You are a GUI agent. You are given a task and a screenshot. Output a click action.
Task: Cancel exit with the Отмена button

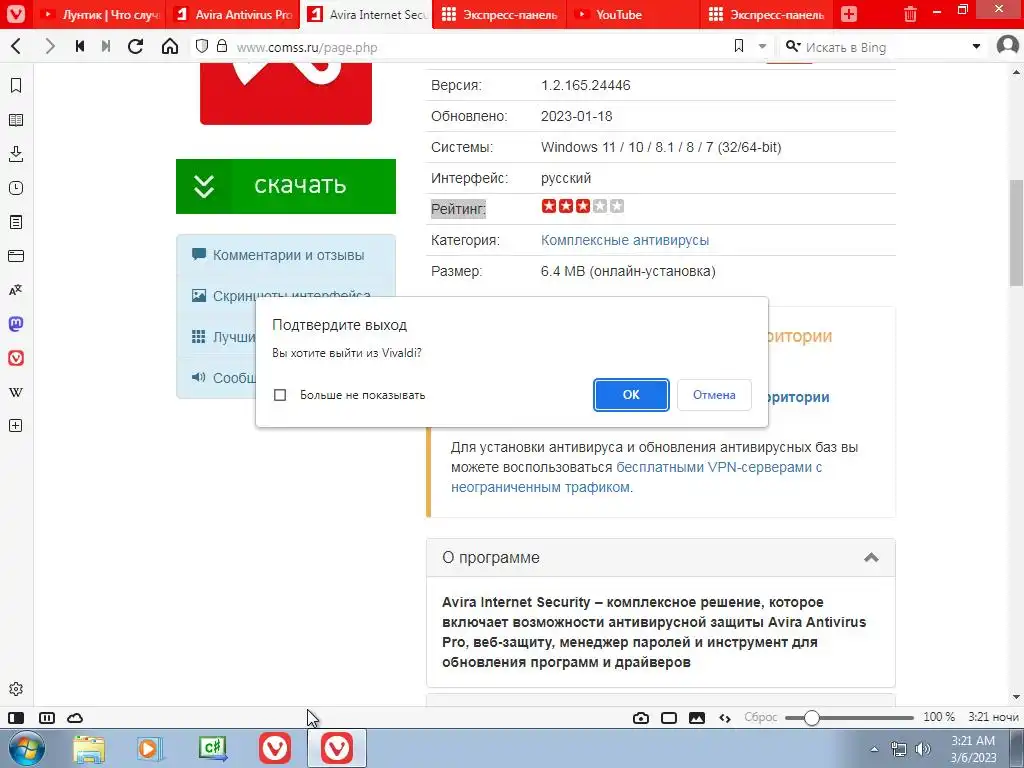714,394
